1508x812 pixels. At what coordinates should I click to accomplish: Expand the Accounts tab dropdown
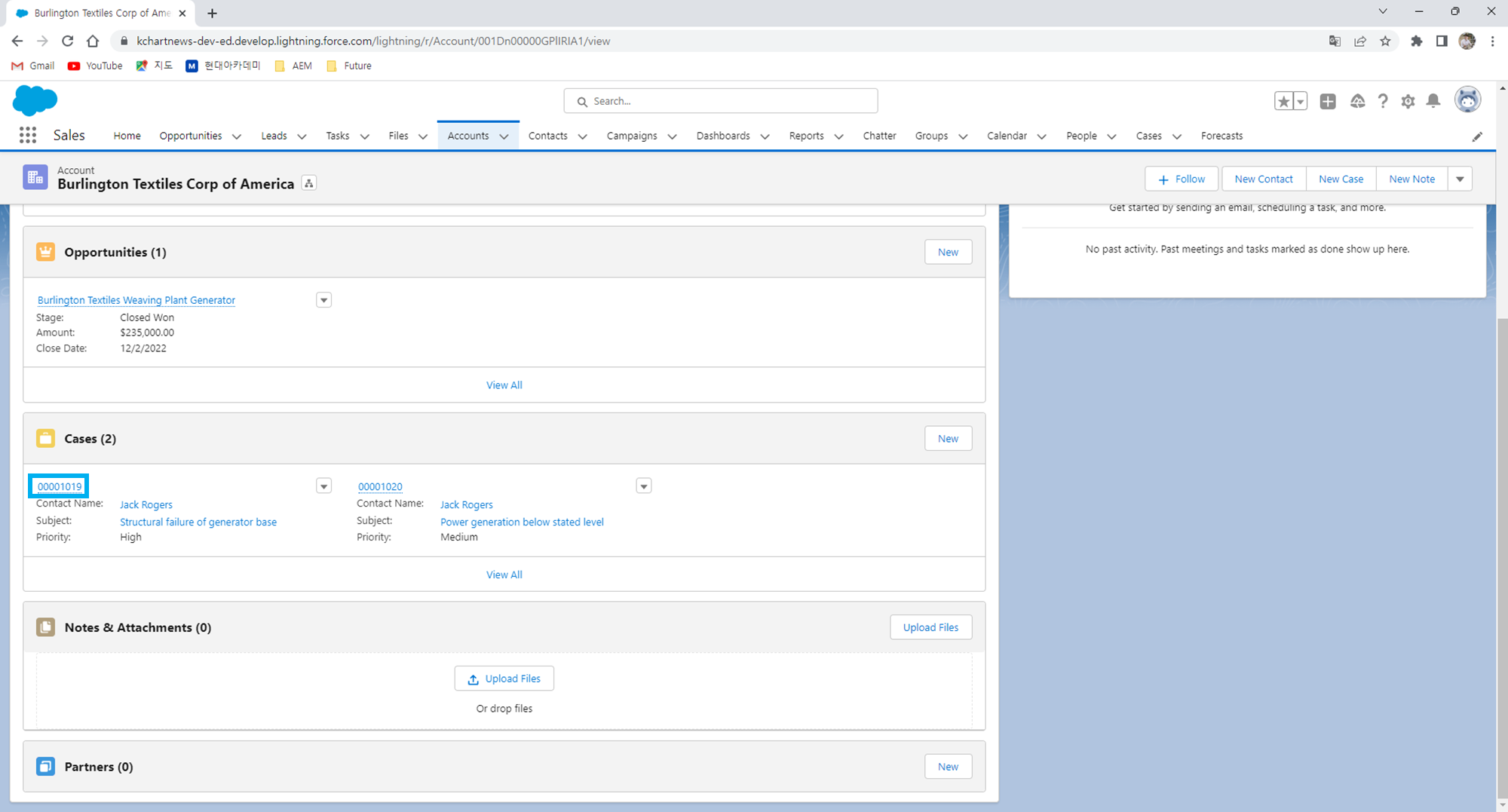tap(504, 136)
